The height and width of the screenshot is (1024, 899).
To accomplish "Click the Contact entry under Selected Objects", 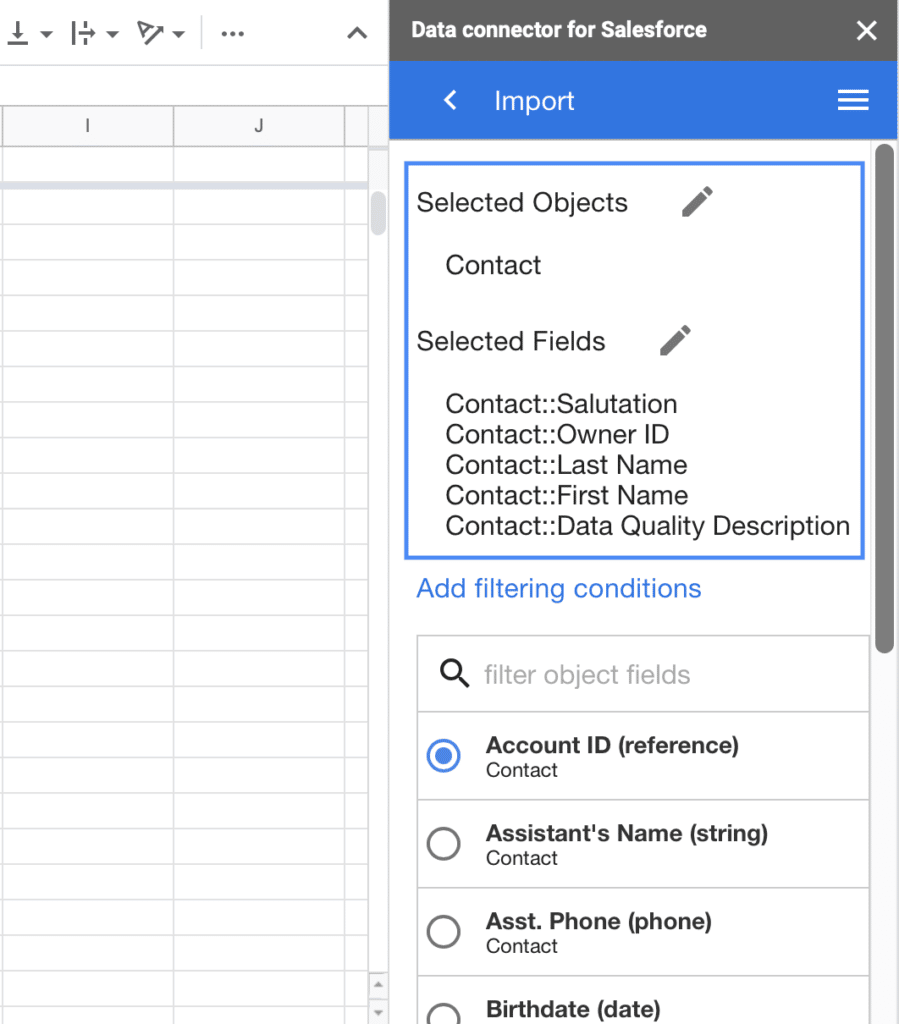I will (x=493, y=265).
